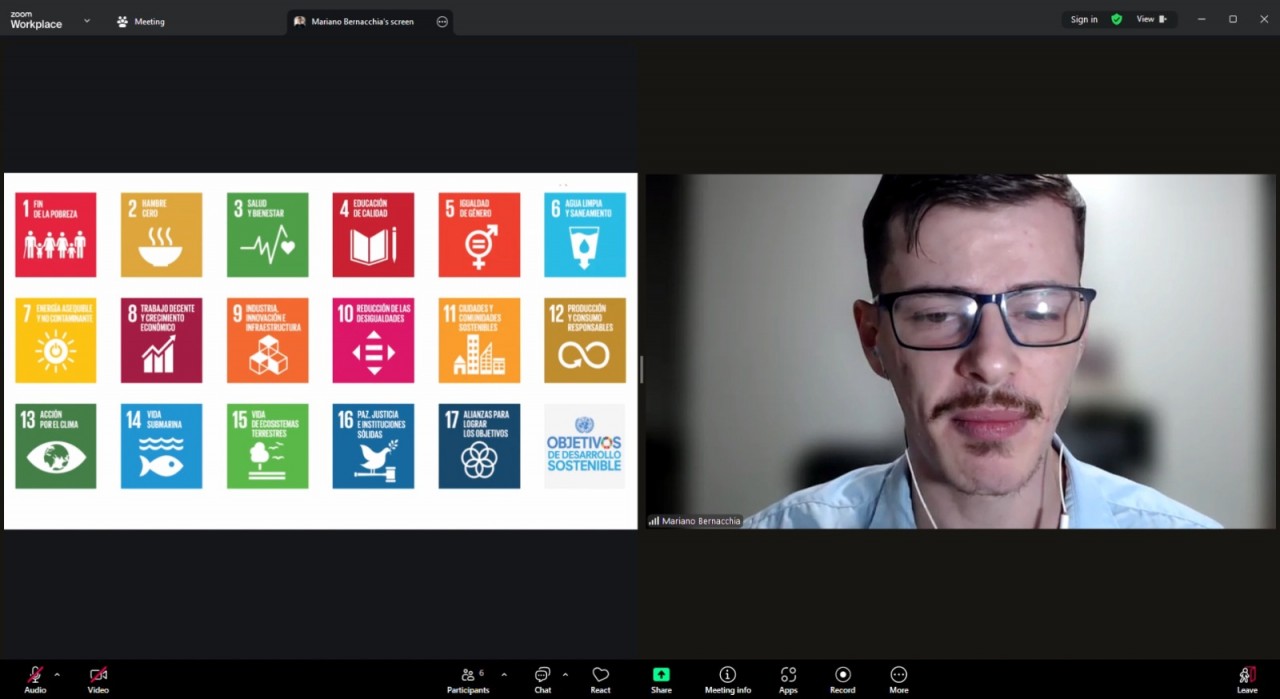Open the Participants panel
1280x699 pixels.
(x=468, y=676)
